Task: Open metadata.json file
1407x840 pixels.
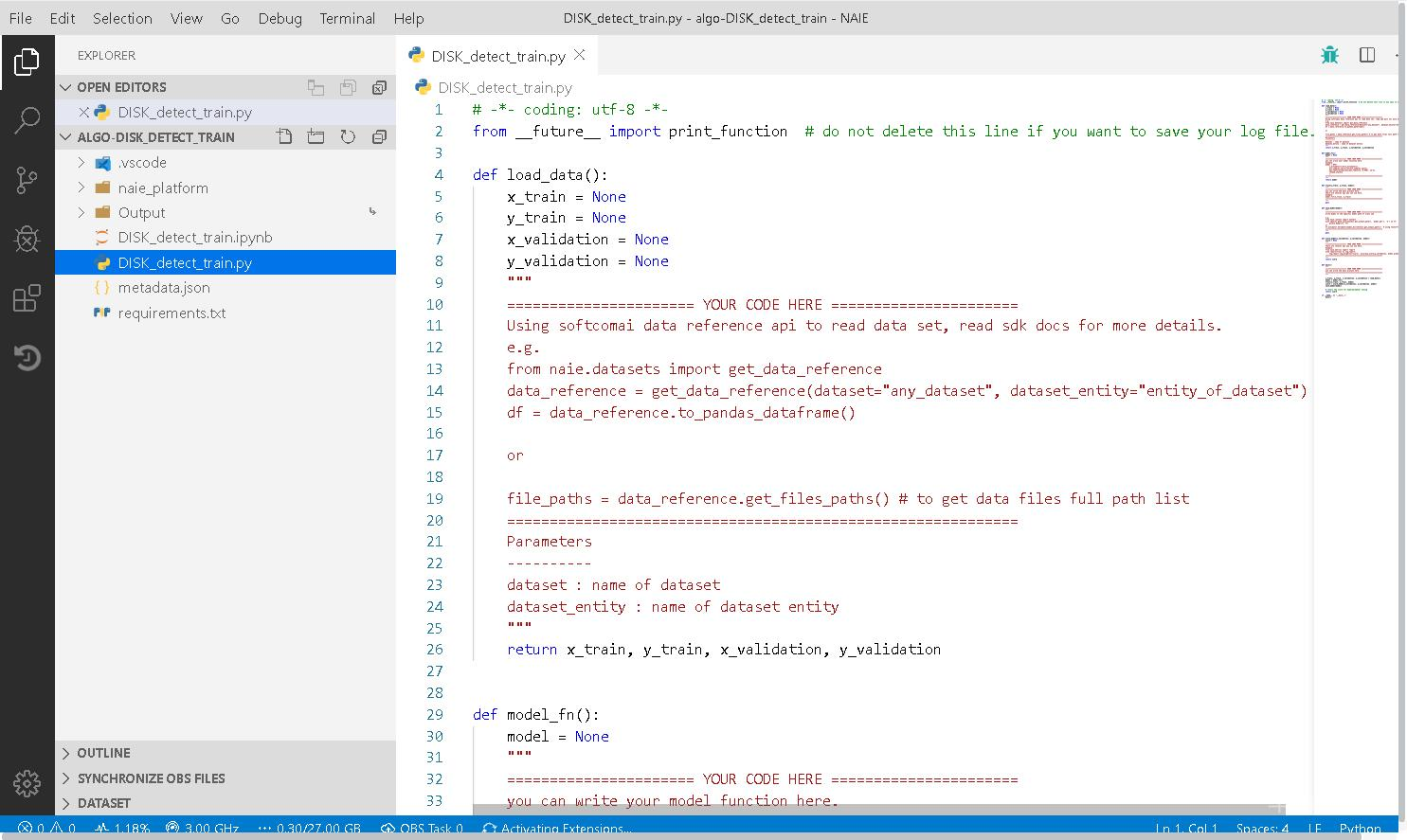Action: click(164, 288)
